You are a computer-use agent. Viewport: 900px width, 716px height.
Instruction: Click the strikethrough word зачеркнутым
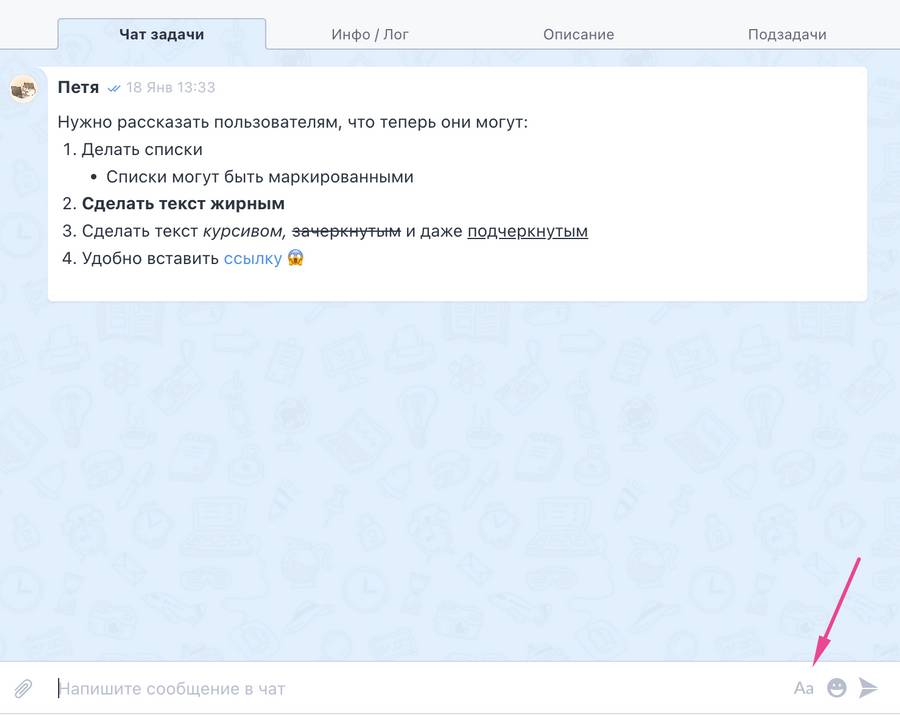[x=346, y=231]
